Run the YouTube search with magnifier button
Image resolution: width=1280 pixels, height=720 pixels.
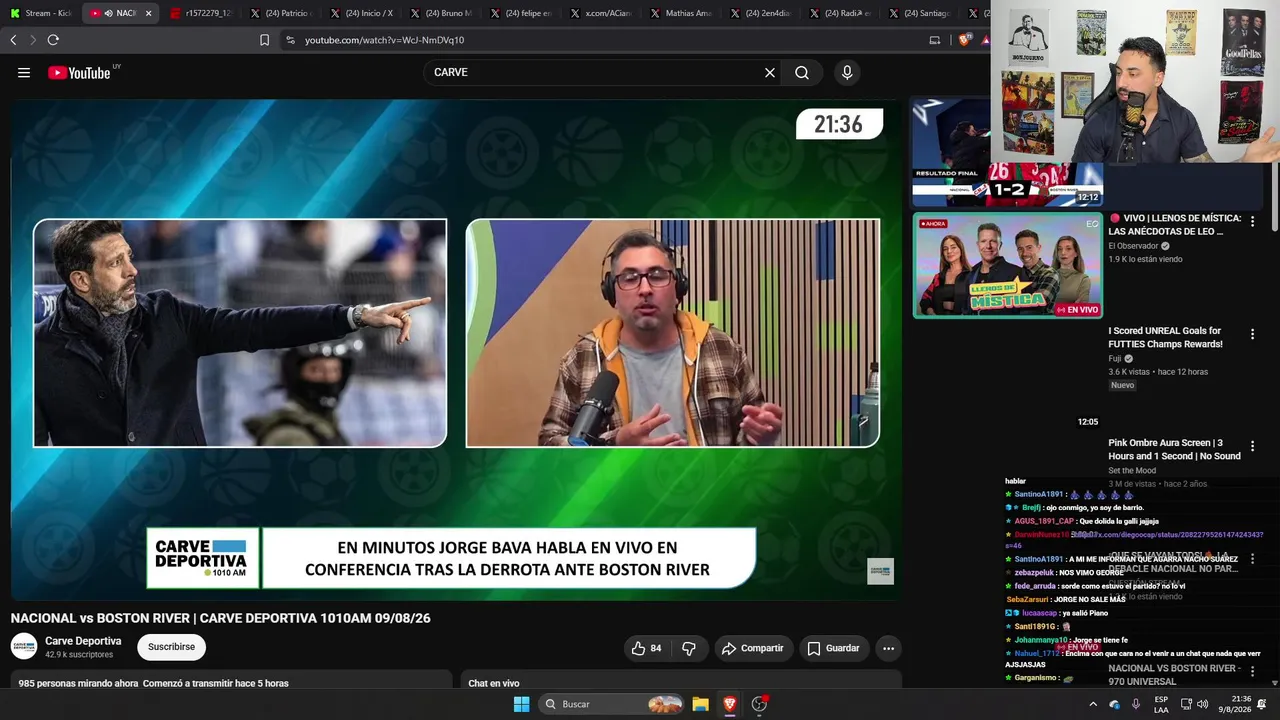click(x=802, y=72)
